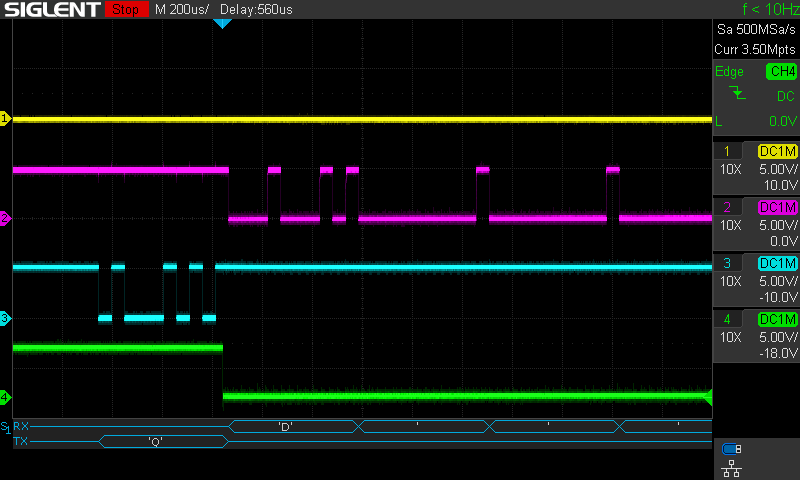Click the green trigger level marker at right edge

(707, 397)
